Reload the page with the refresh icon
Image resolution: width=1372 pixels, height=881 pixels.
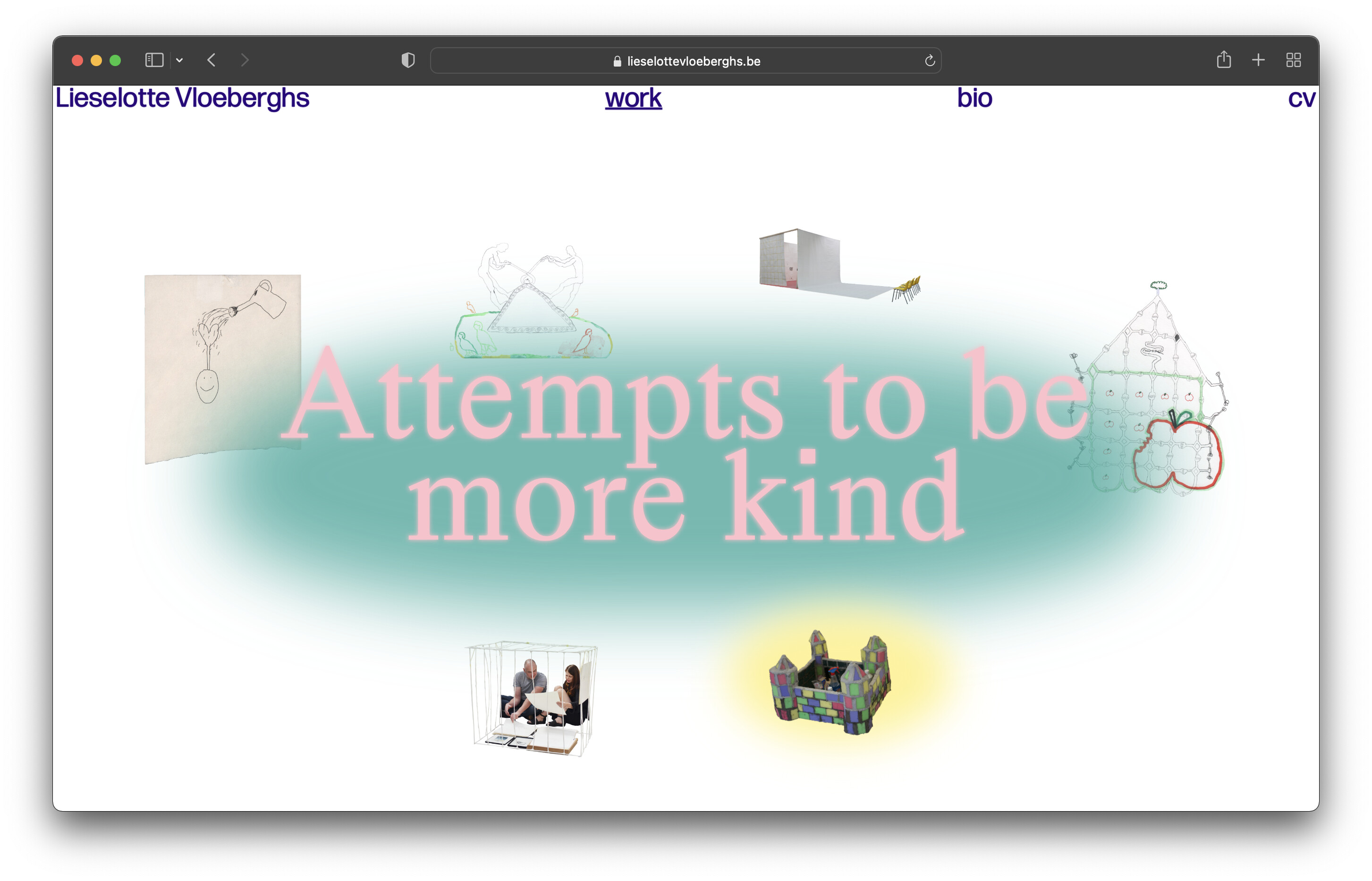point(929,60)
